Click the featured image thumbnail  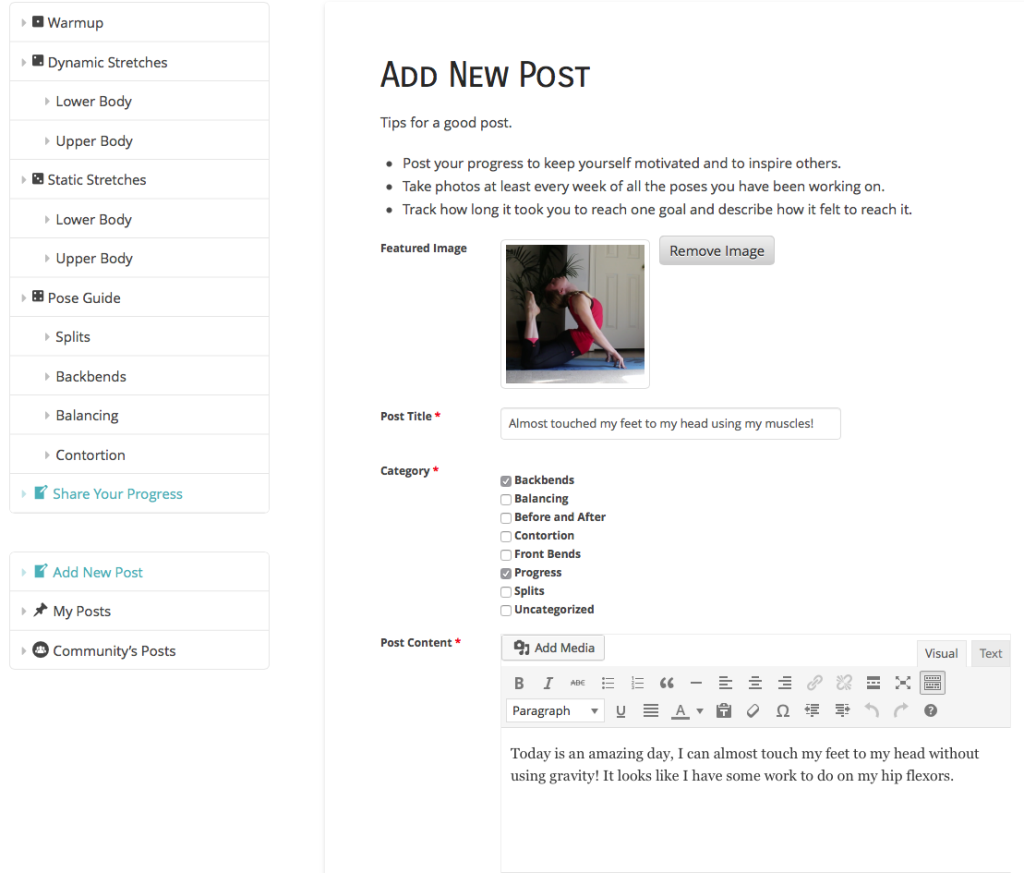click(x=575, y=314)
